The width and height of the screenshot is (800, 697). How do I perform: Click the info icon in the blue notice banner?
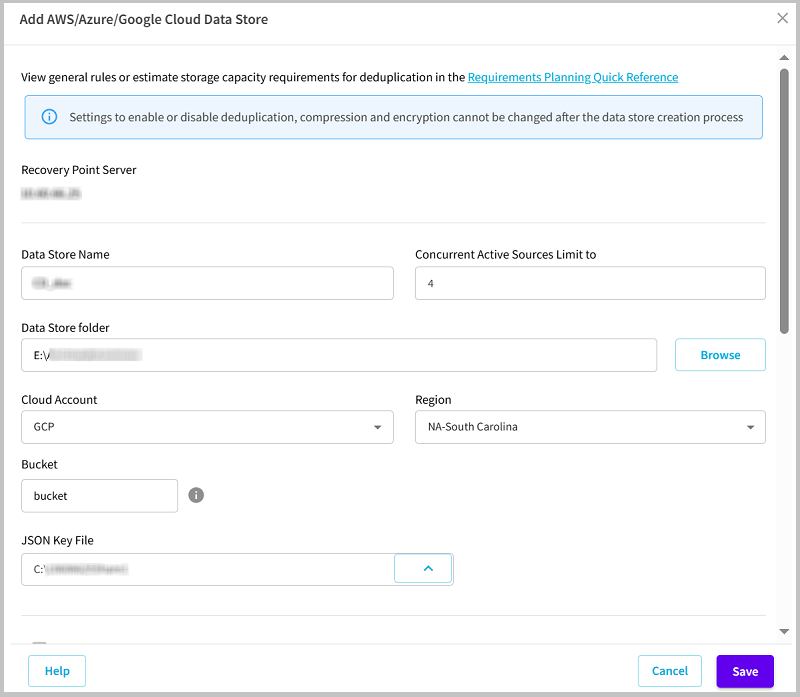coord(49,117)
